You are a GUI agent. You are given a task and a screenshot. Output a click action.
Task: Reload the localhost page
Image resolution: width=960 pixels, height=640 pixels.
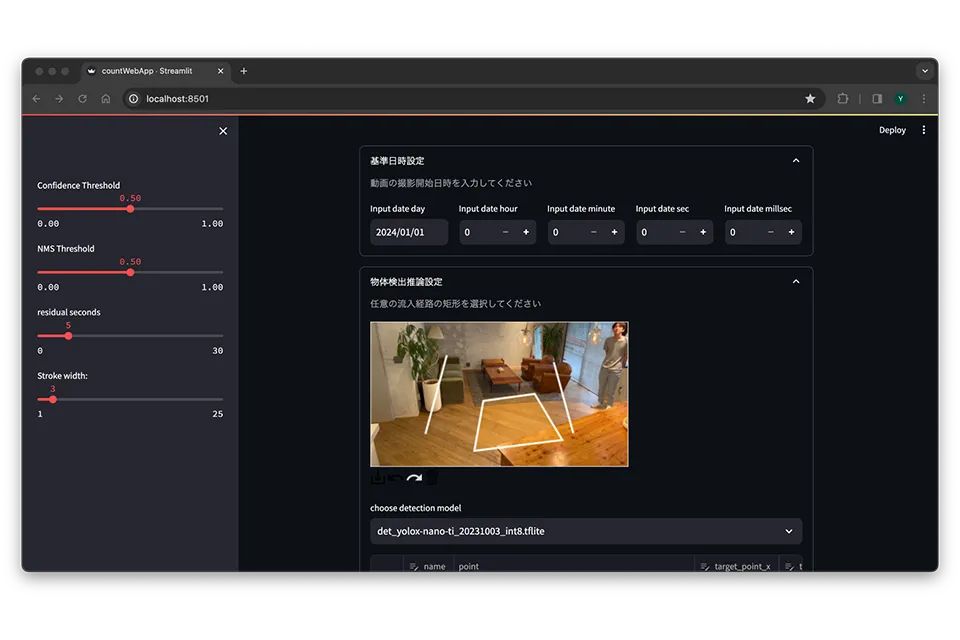(x=83, y=99)
